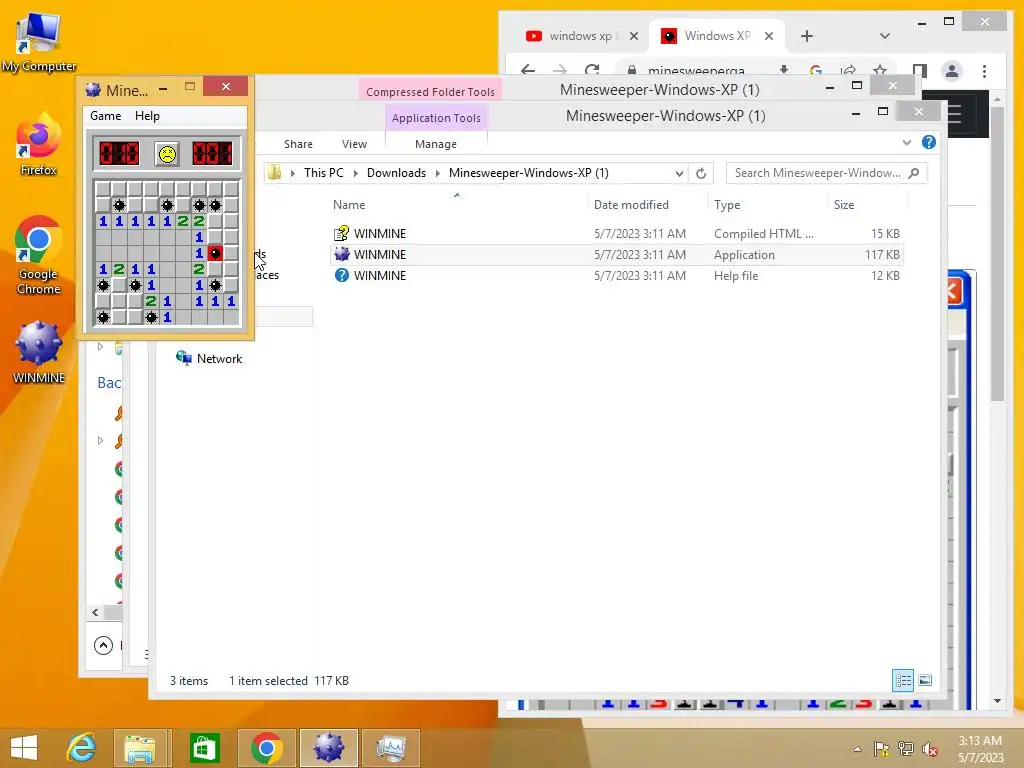Viewport: 1024px width, 768px height.
Task: Open Chrome tab search dropdown
Action: click(x=884, y=36)
